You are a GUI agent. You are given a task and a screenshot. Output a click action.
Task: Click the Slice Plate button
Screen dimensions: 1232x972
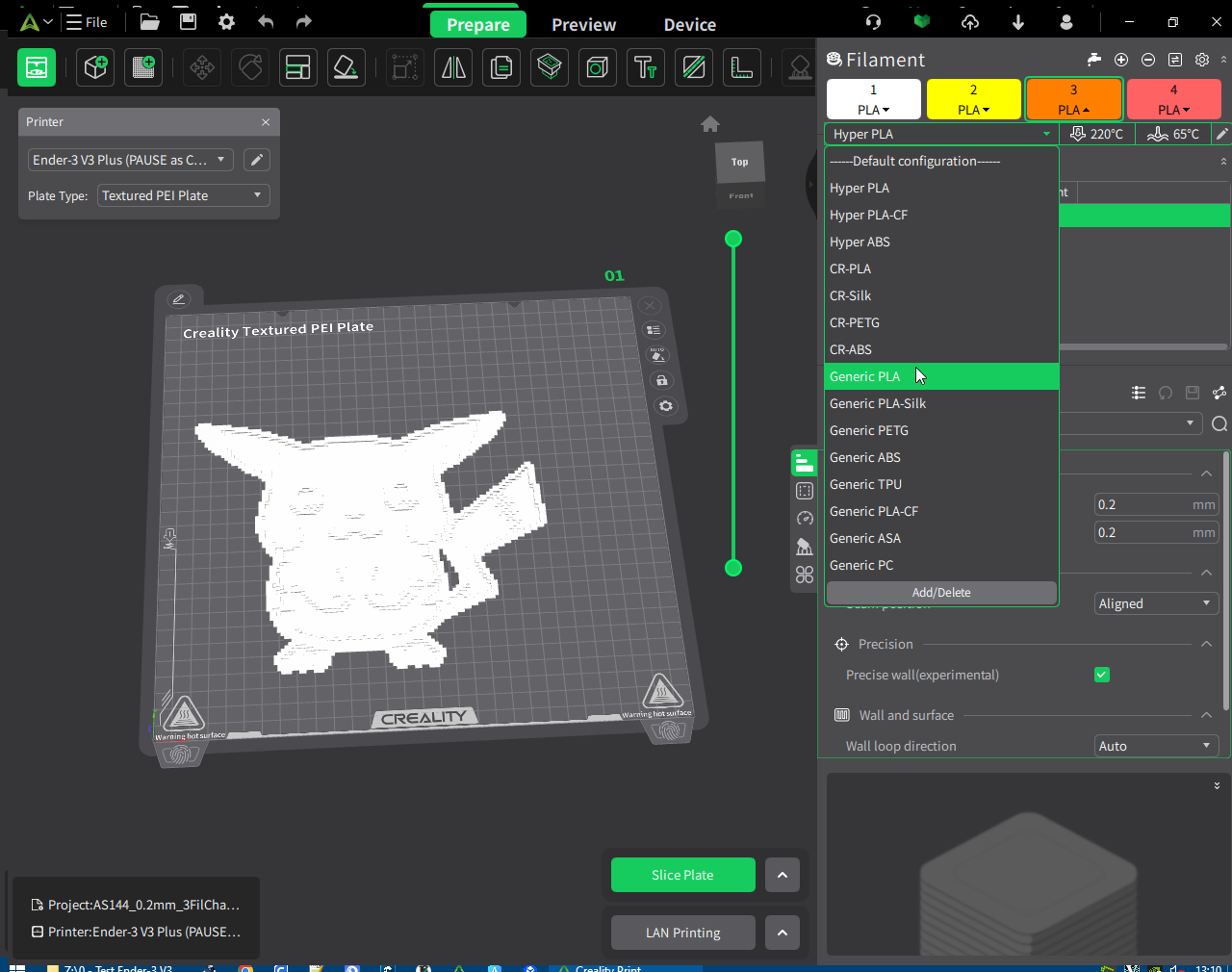pyautogui.click(x=683, y=875)
